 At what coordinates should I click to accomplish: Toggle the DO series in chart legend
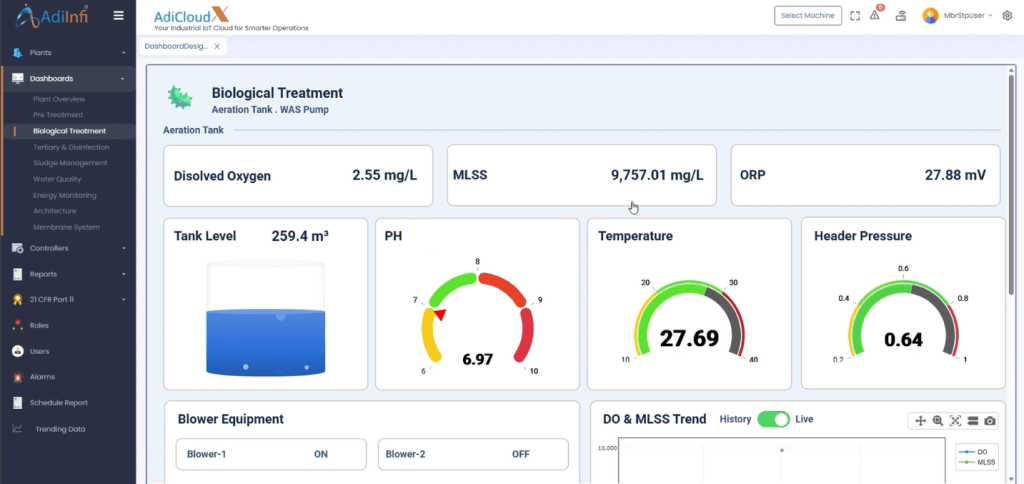(976, 452)
